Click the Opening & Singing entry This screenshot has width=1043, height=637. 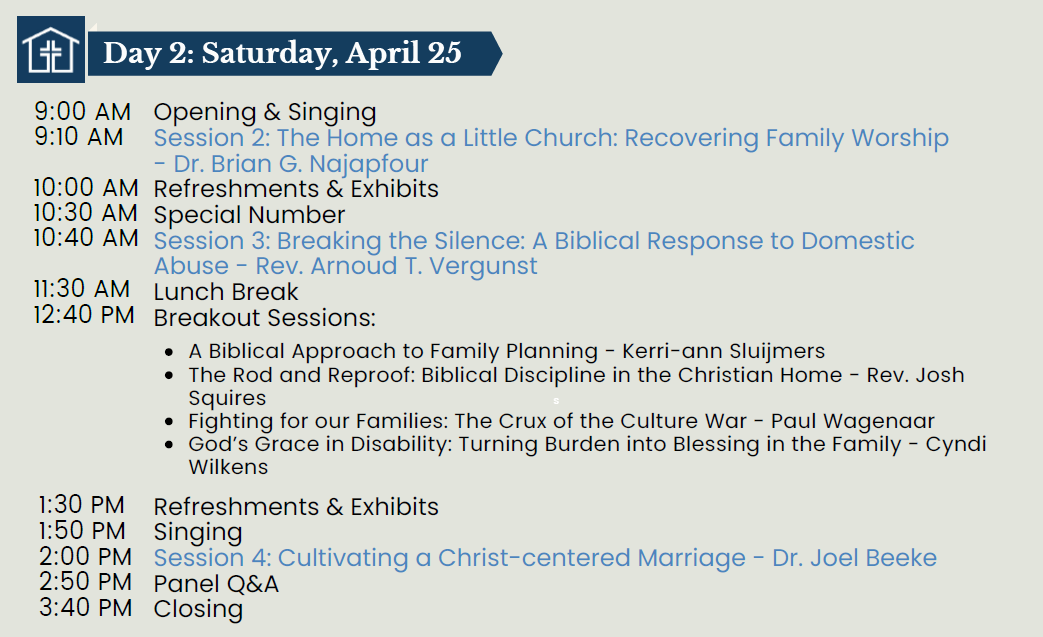(264, 112)
